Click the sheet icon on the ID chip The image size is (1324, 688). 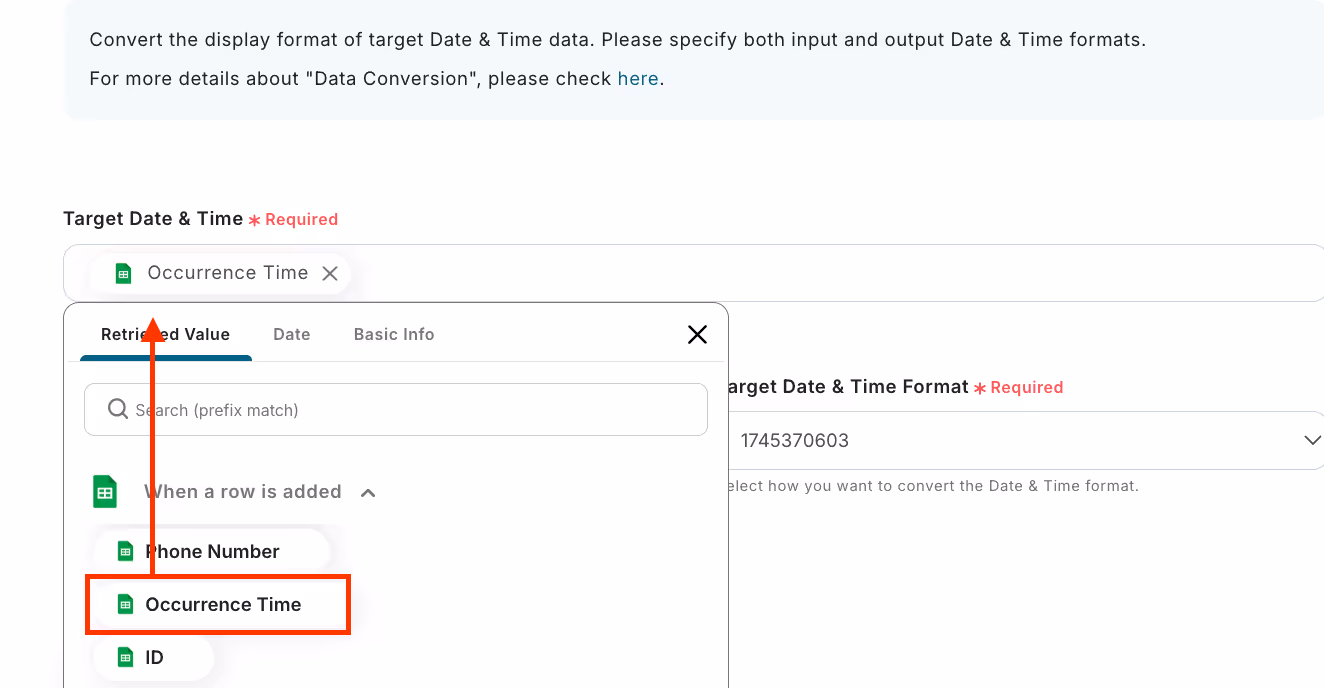coord(125,657)
